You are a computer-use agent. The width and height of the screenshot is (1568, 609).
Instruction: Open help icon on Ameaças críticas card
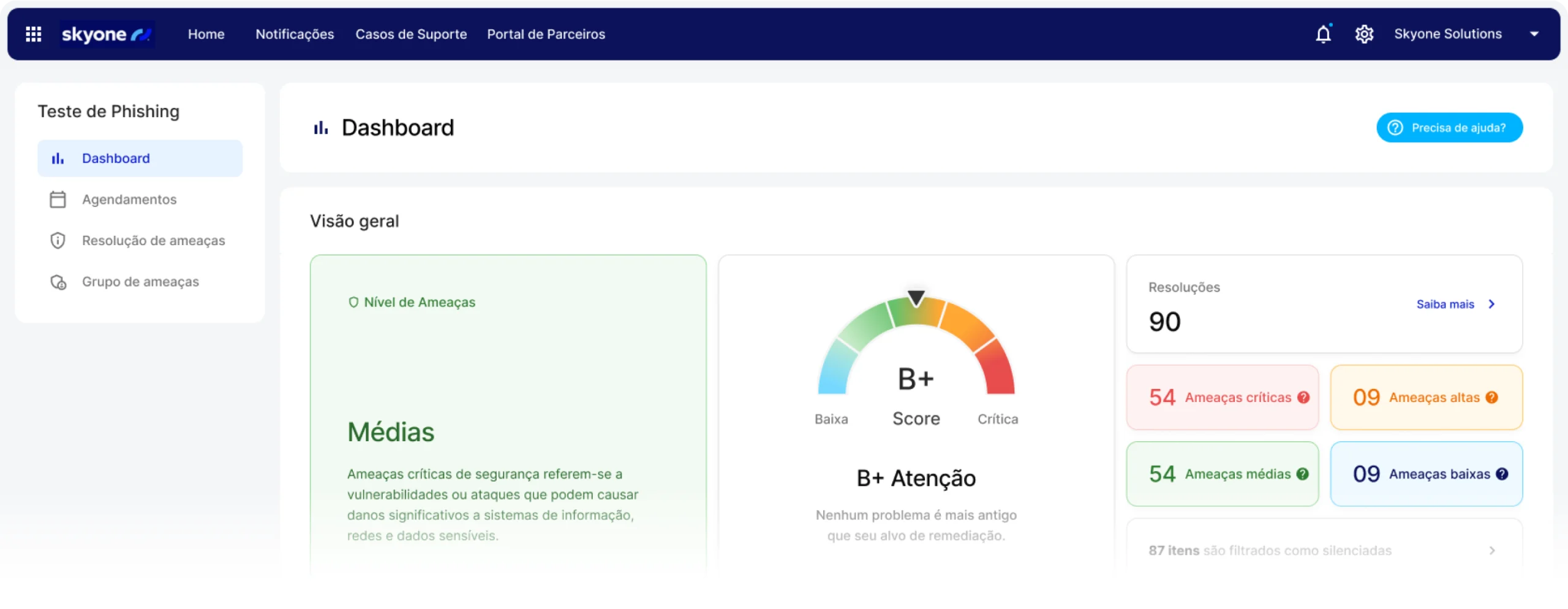[x=1303, y=397]
